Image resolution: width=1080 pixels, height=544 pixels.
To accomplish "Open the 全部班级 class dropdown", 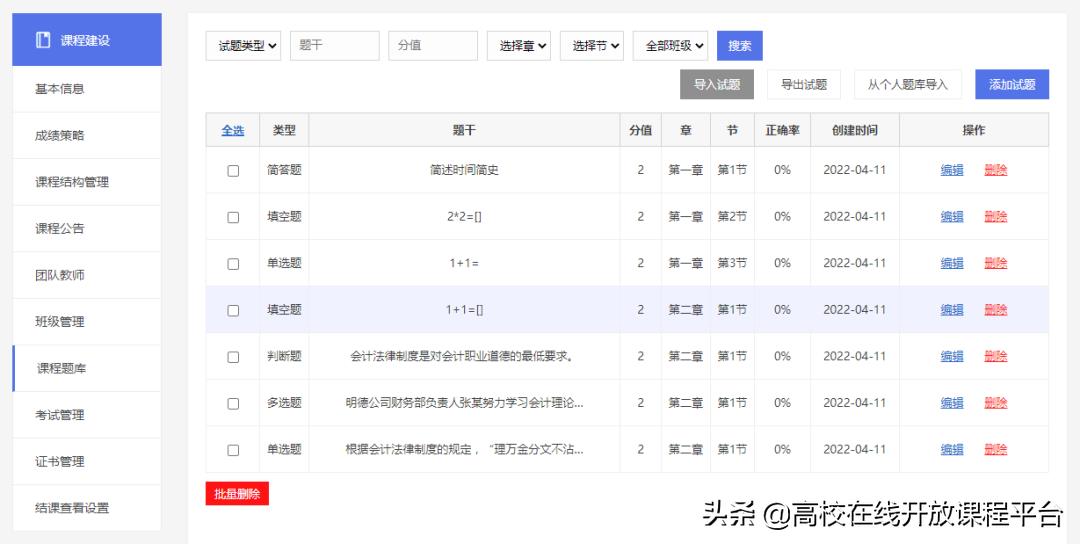I will [x=670, y=46].
